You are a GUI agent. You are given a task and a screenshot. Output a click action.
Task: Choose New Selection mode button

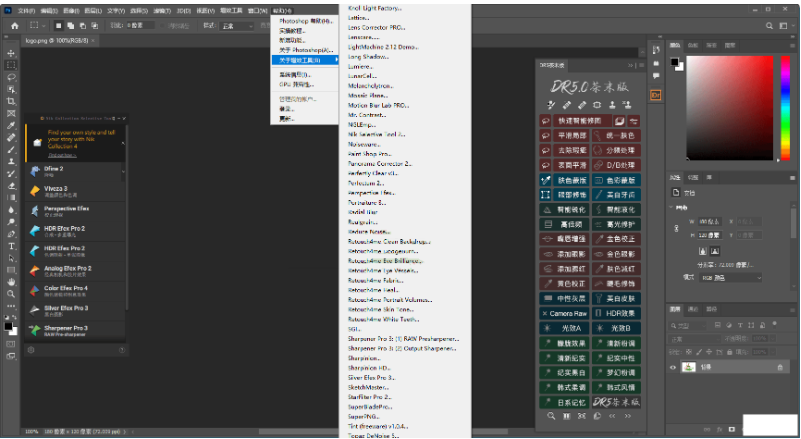pyautogui.click(x=58, y=26)
